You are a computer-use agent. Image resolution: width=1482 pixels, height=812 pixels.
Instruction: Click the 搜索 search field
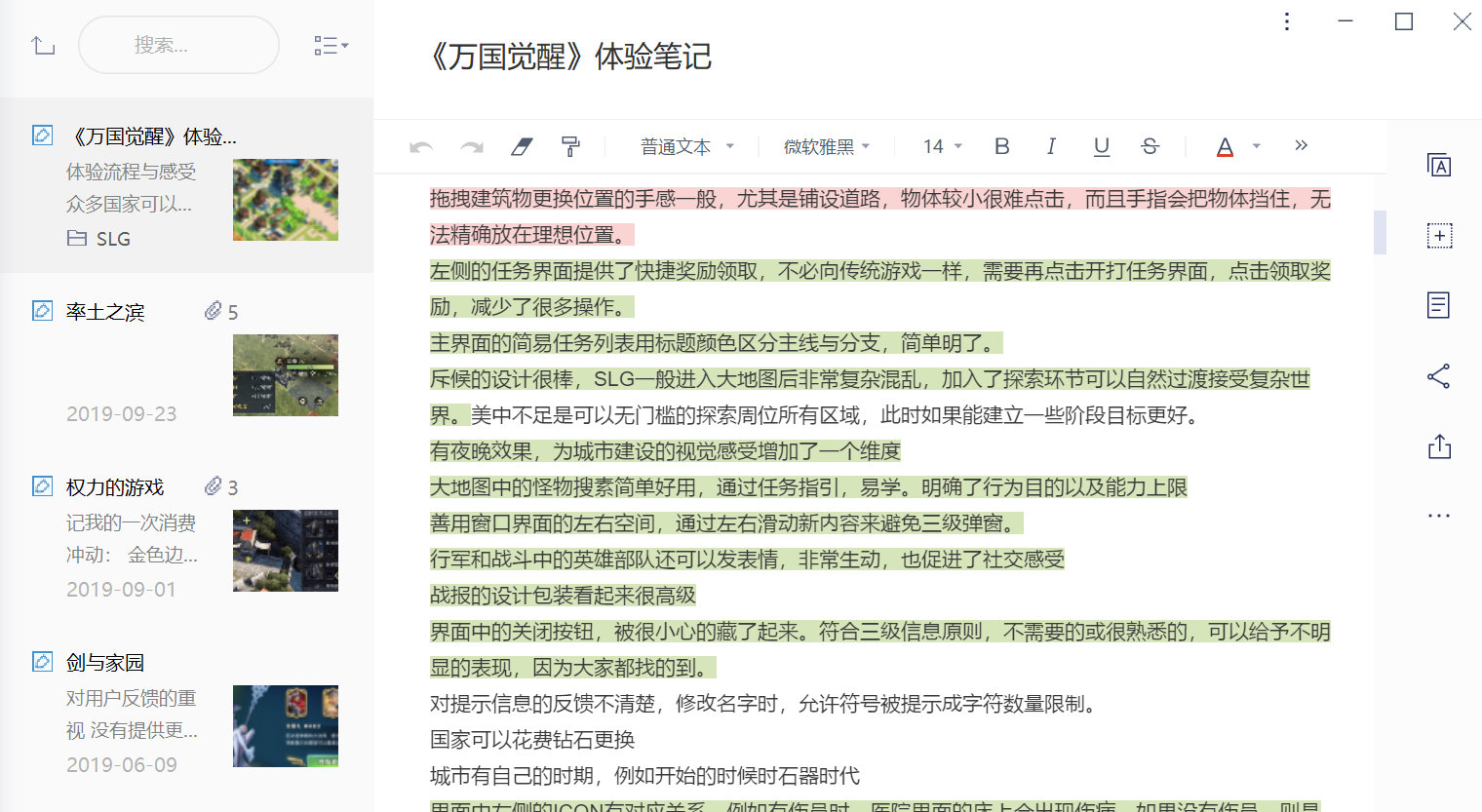click(178, 45)
